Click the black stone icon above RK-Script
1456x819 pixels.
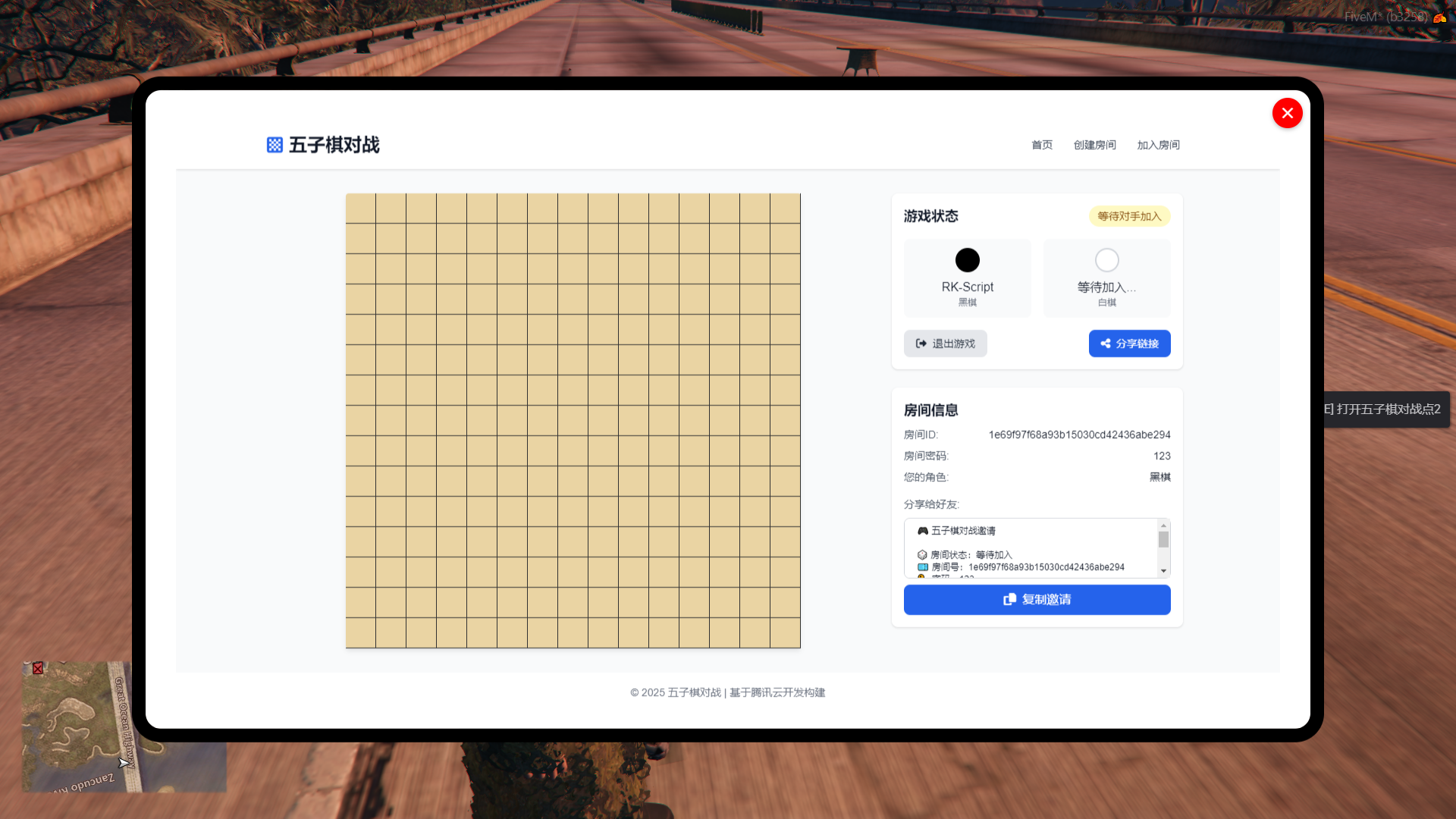tap(967, 260)
